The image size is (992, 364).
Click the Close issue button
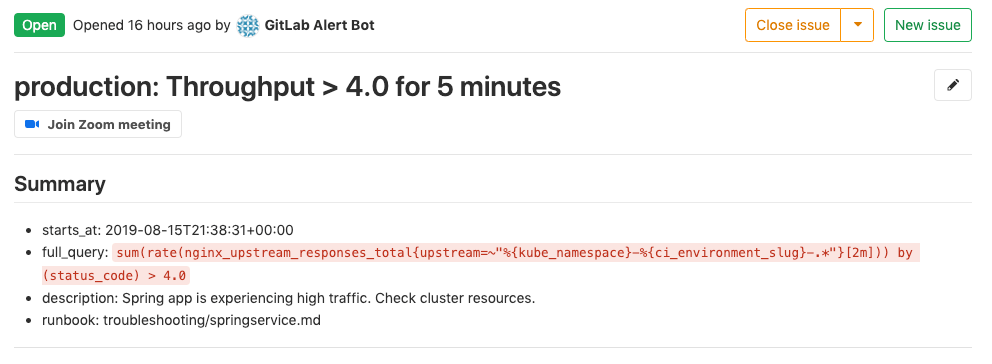793,25
